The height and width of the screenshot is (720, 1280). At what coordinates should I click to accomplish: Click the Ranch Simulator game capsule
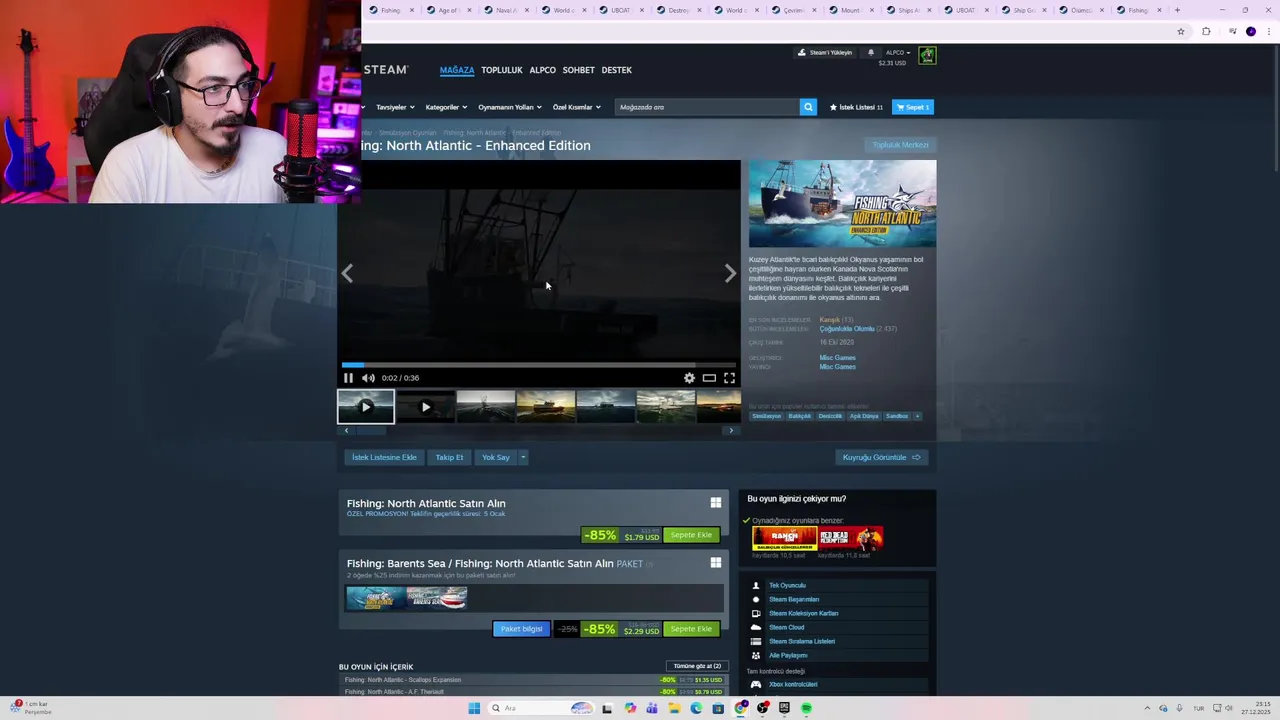pos(785,538)
